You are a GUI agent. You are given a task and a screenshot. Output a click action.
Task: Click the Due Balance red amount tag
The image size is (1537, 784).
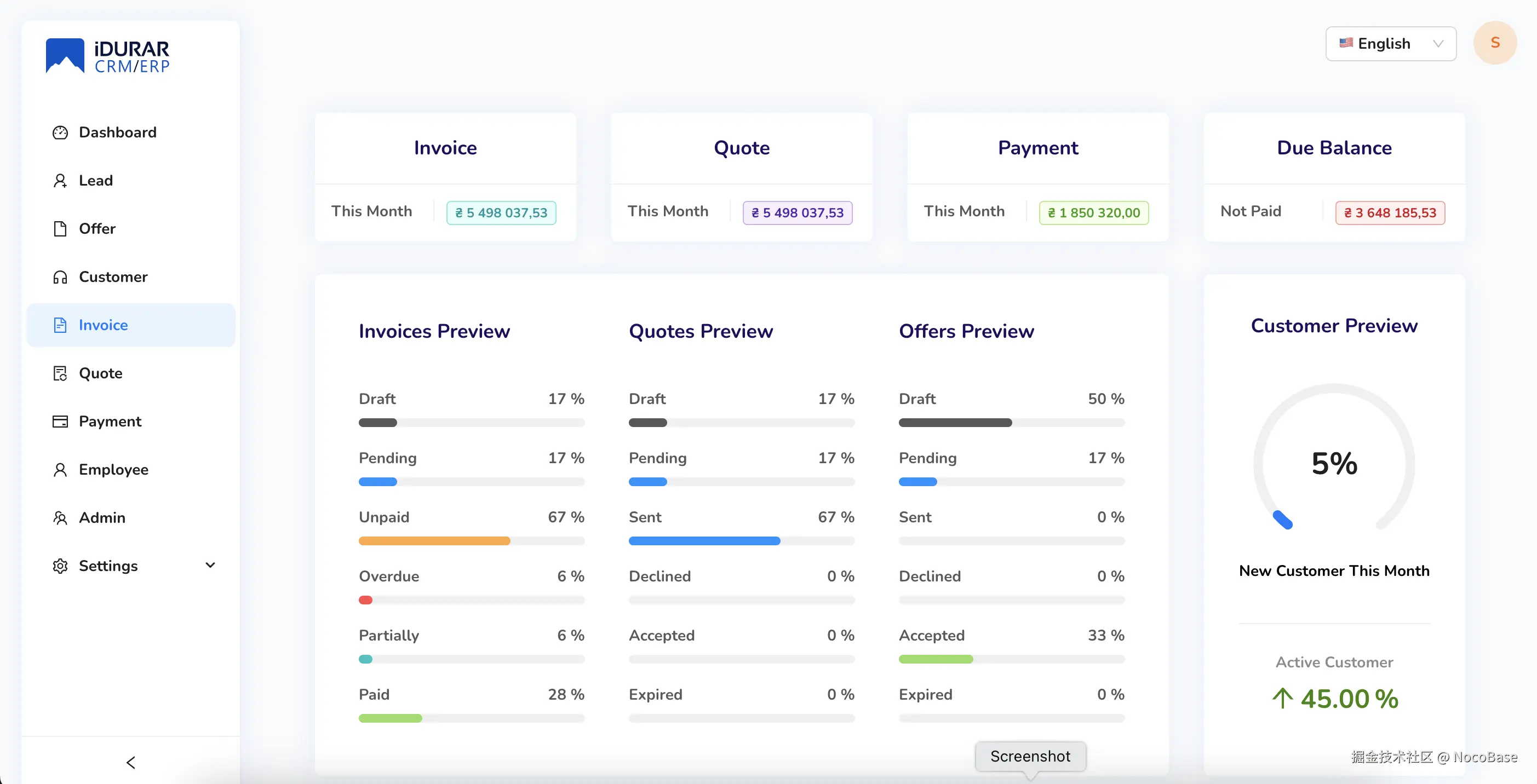click(x=1390, y=213)
